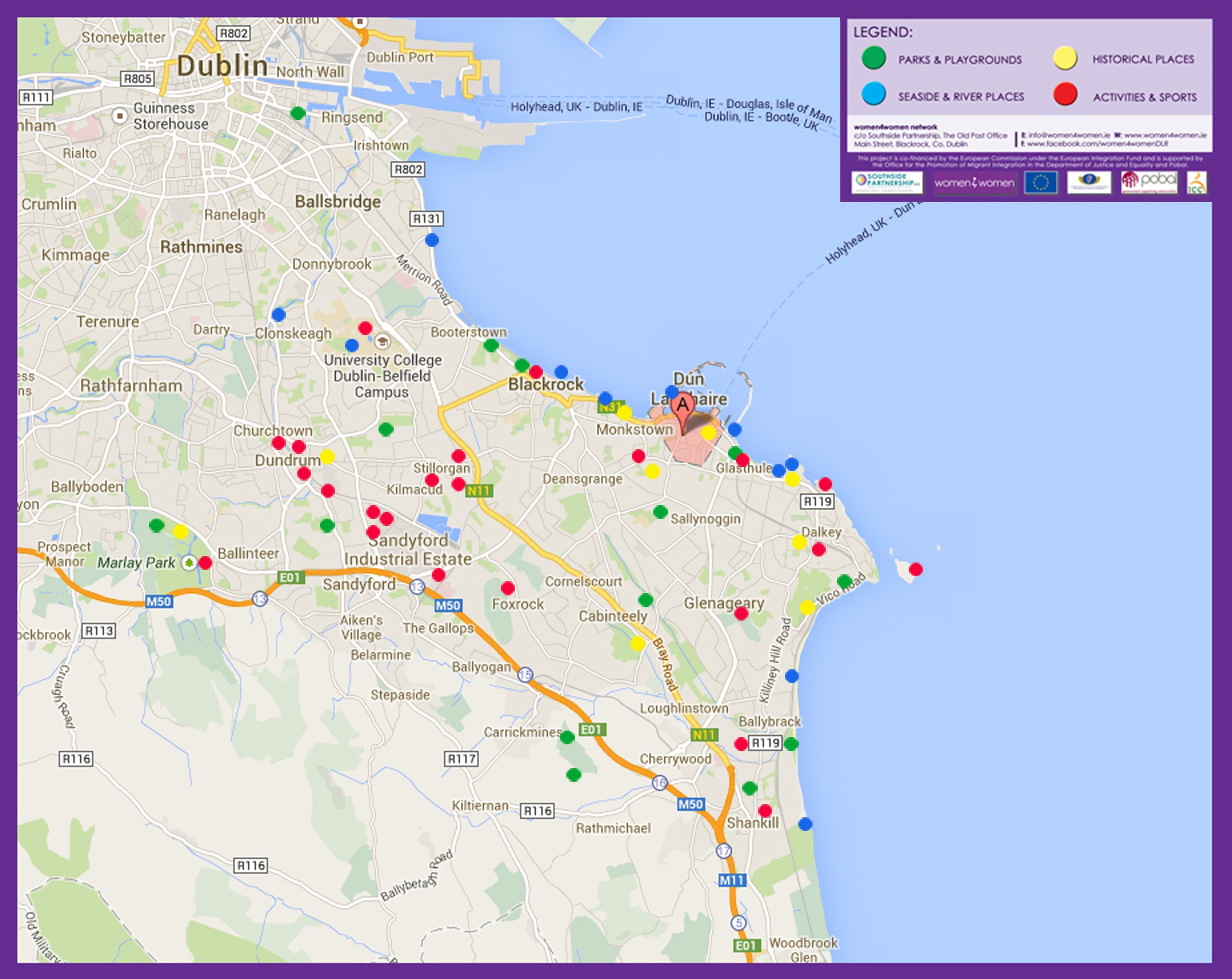Click the 'SEASIDE & RIVER PLACES' legend label
Screen dimensions: 1232x979
[x=961, y=97]
